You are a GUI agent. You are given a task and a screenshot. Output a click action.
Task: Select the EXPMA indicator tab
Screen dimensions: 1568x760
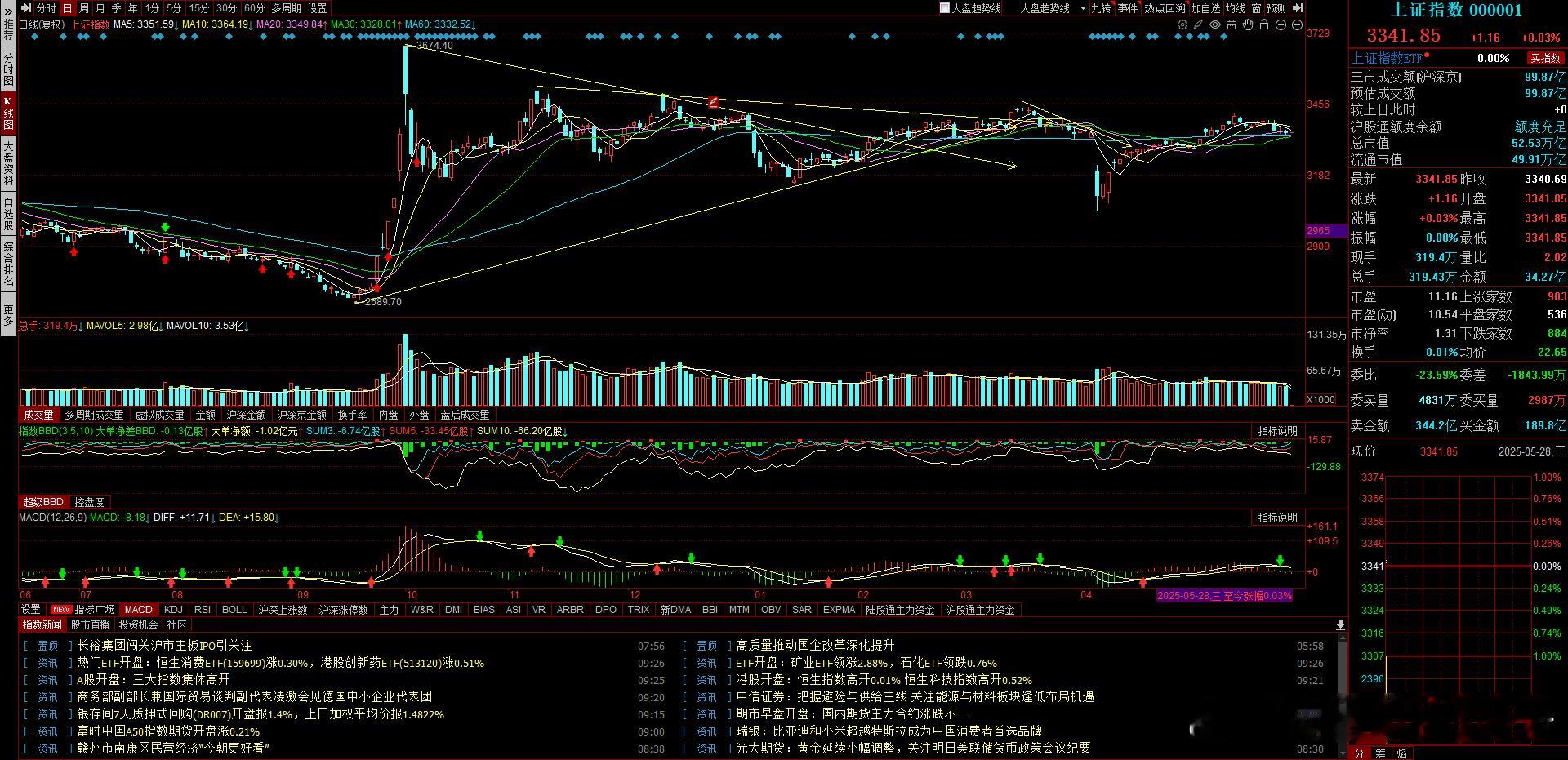pos(839,610)
